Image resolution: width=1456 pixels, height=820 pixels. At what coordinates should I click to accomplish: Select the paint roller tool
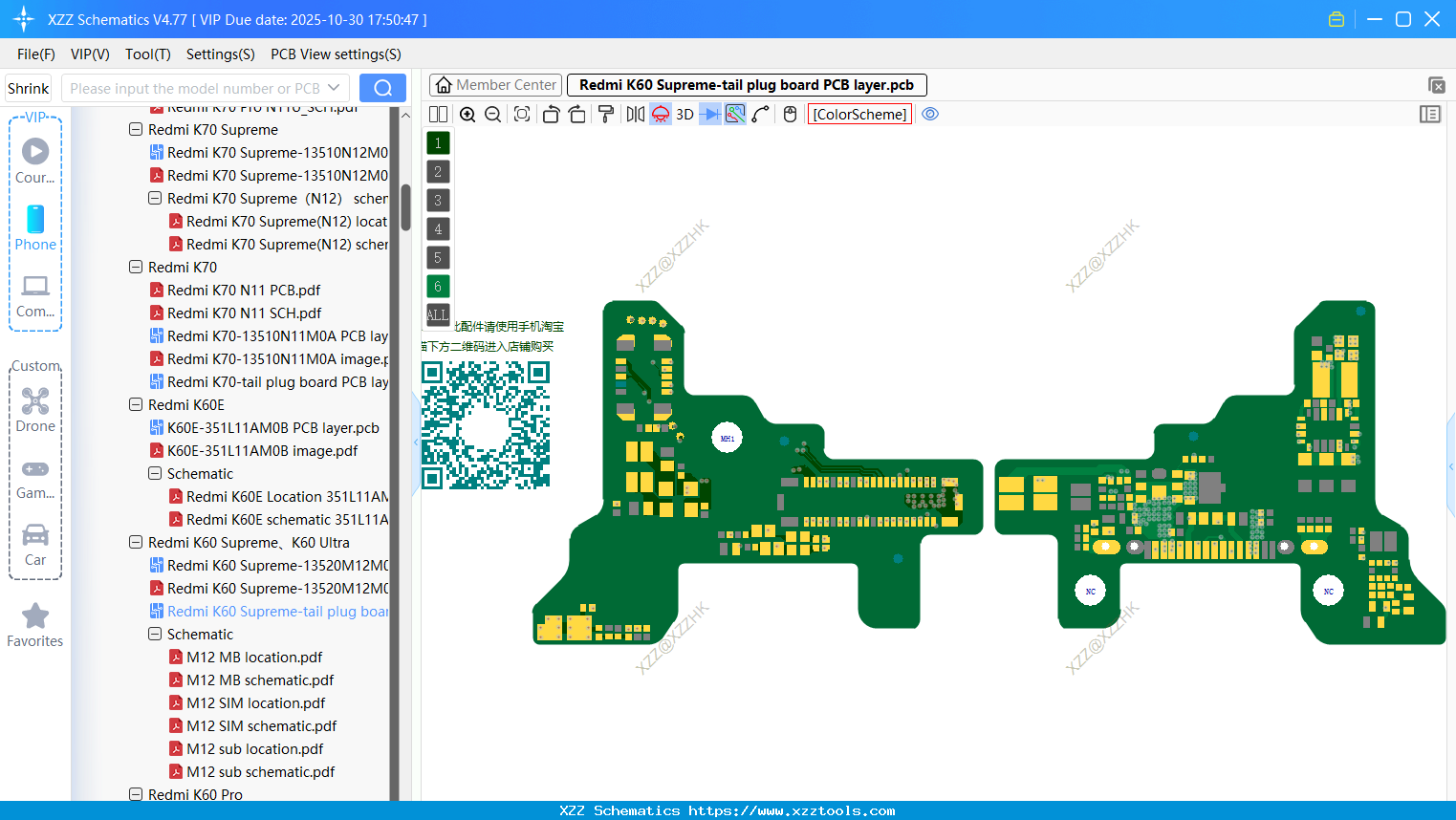pos(606,115)
